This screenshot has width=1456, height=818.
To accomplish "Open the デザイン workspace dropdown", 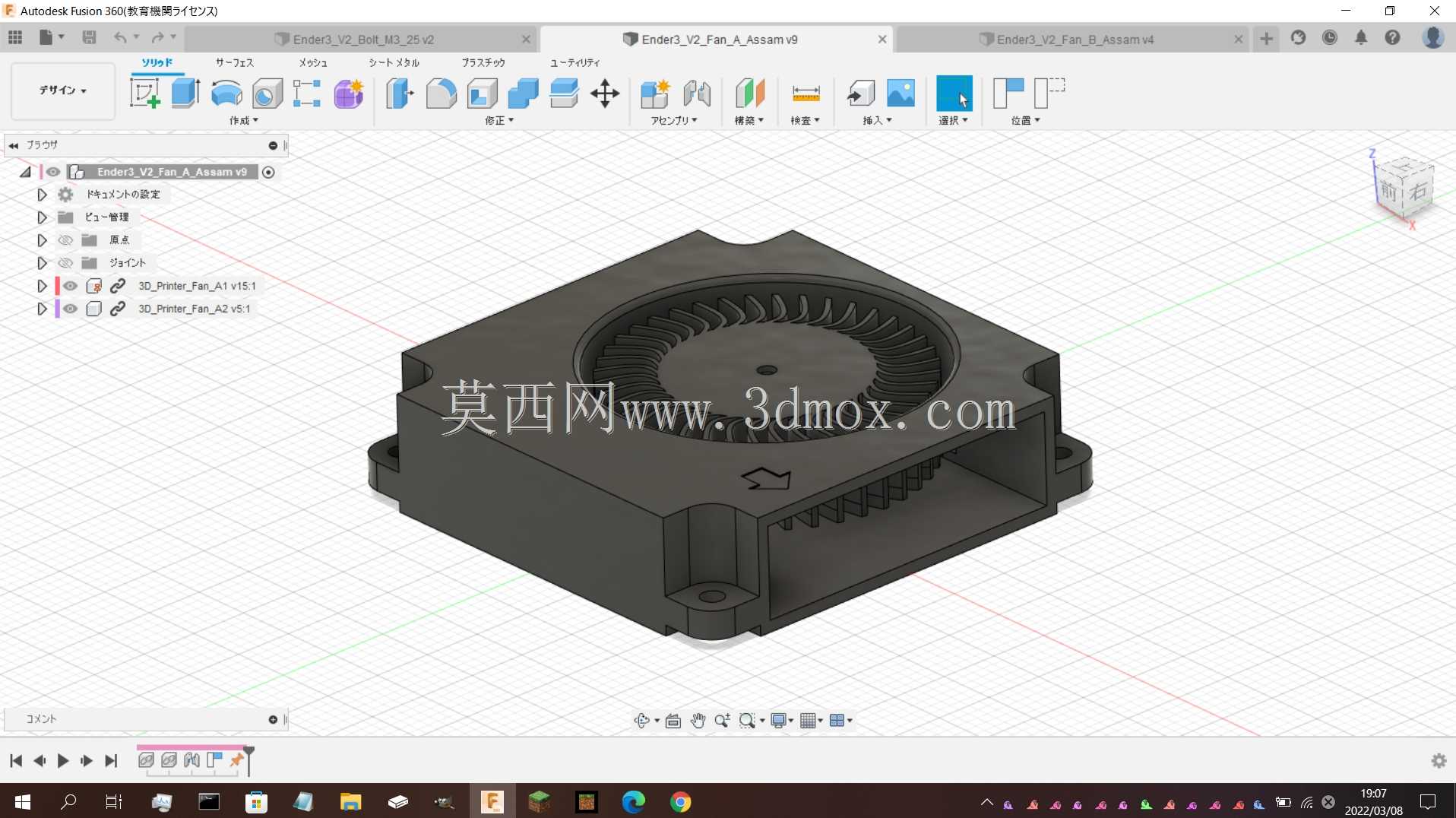I will coord(63,90).
